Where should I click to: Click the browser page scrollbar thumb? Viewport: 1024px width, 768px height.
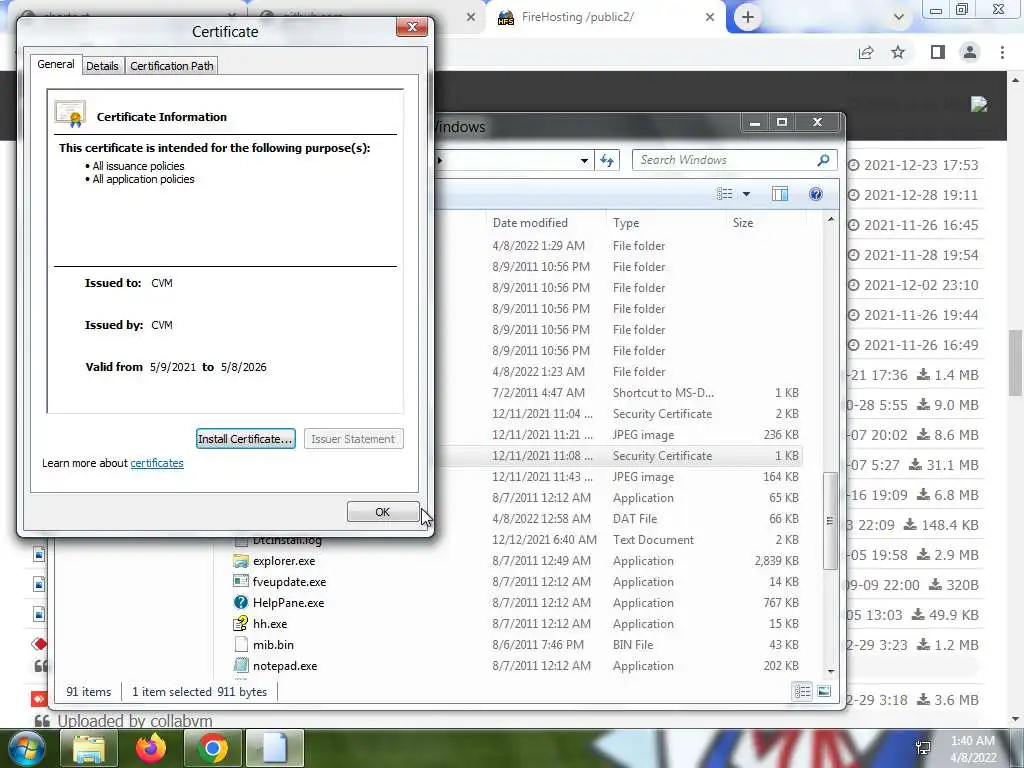[x=1016, y=362]
